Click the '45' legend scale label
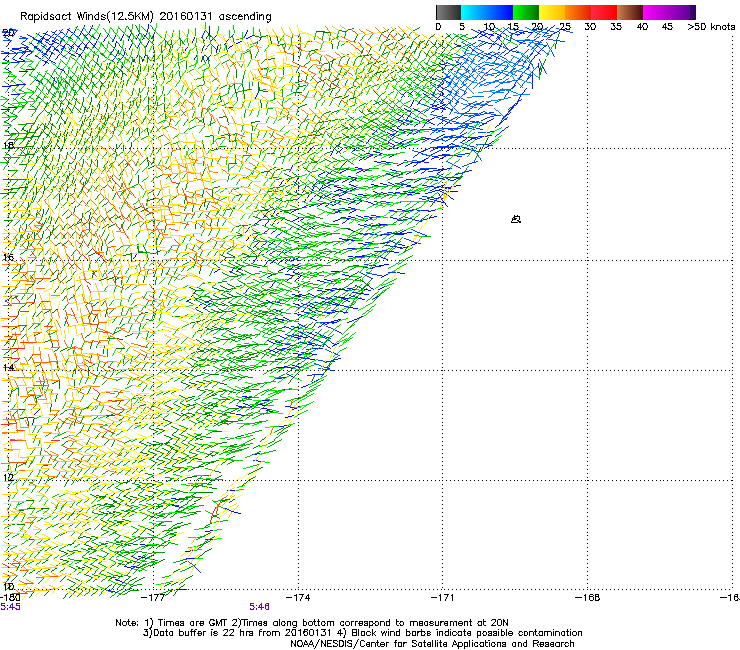Screen dimensions: 740x650 (x=667, y=27)
